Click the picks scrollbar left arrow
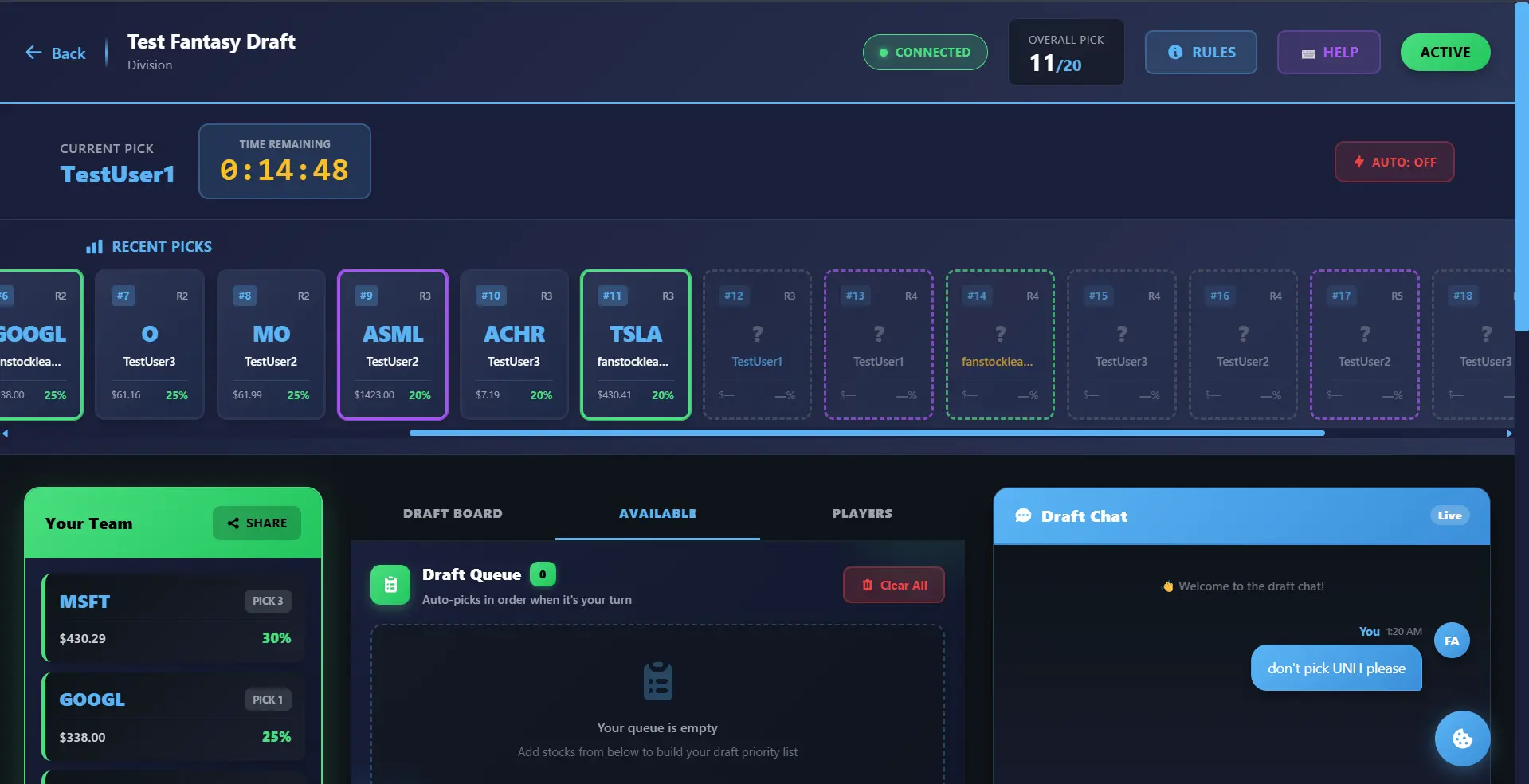Viewport: 1529px width, 784px height. (6, 433)
